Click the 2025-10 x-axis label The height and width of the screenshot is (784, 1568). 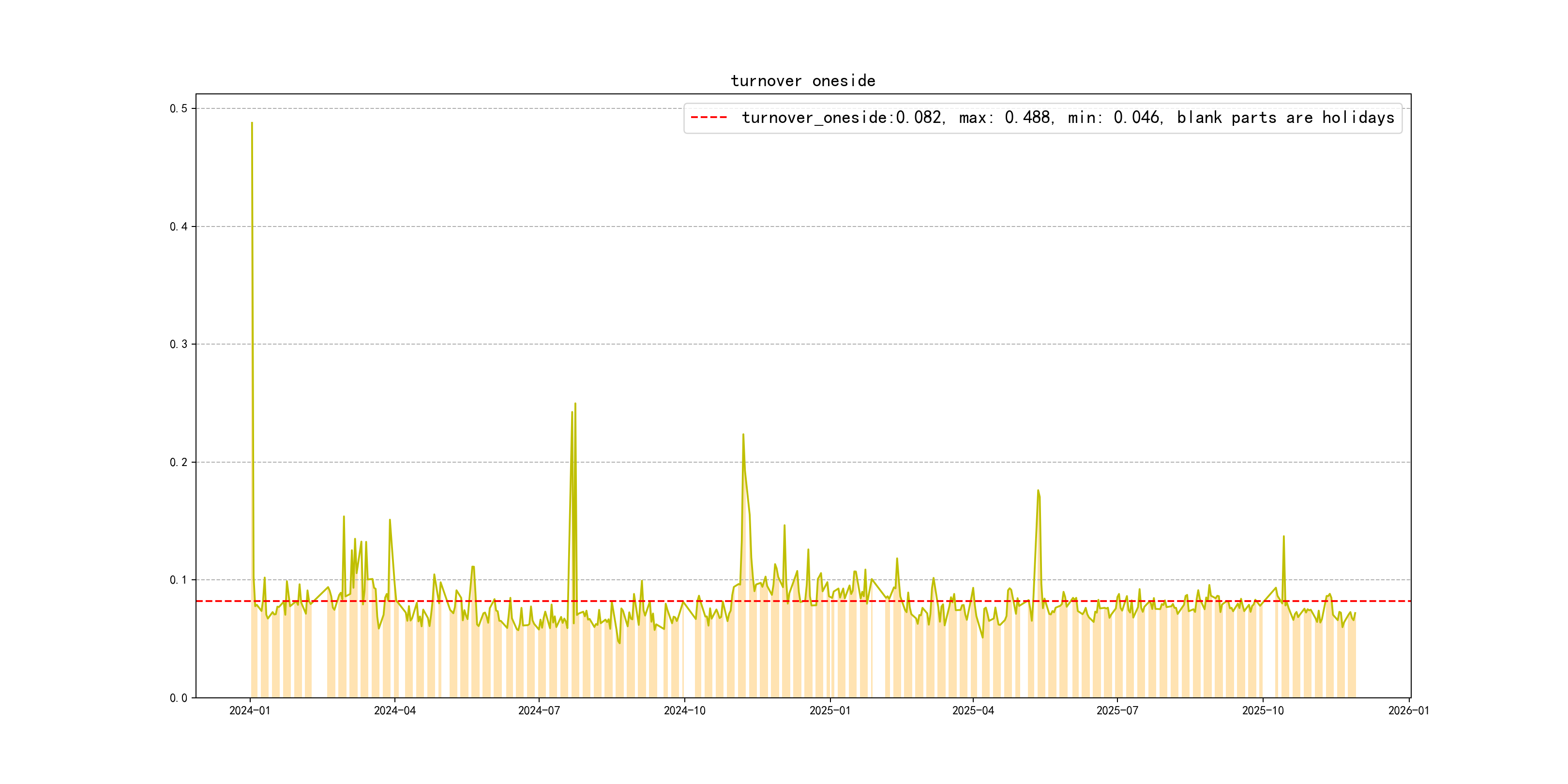[x=1263, y=710]
